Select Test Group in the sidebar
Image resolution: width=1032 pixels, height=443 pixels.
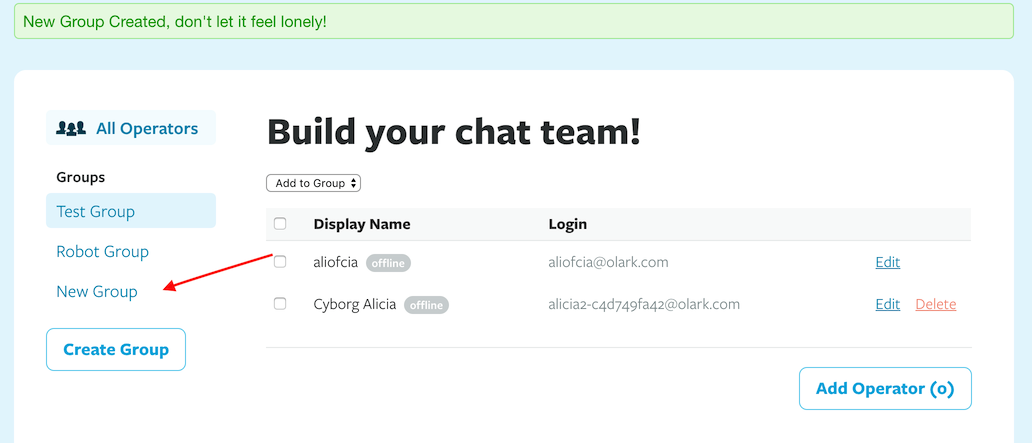96,211
